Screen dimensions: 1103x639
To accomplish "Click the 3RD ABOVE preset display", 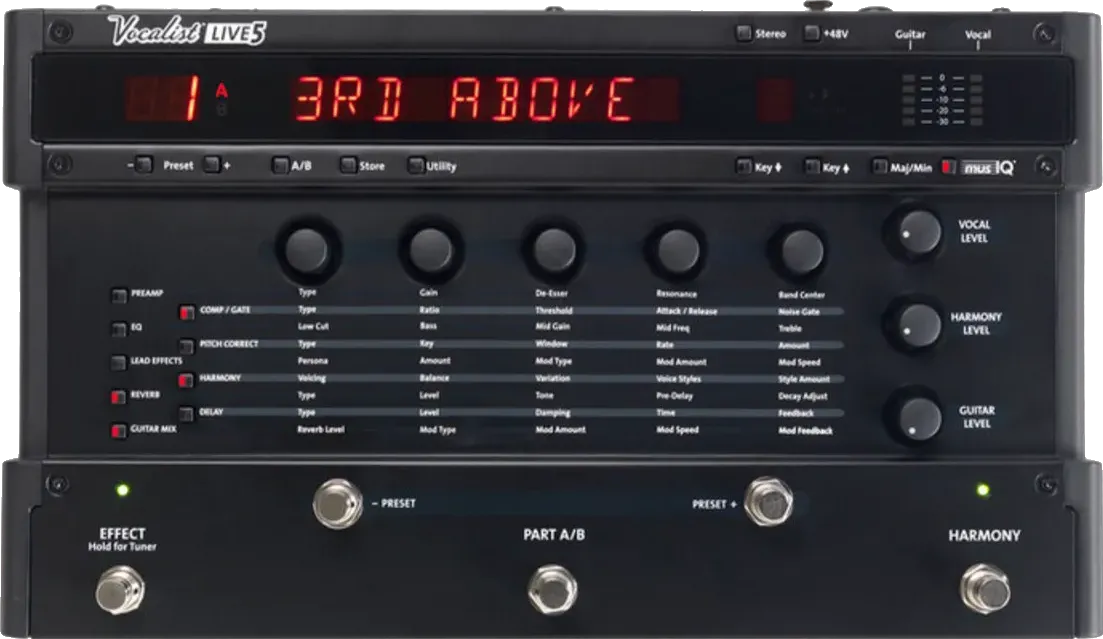I will [x=464, y=100].
